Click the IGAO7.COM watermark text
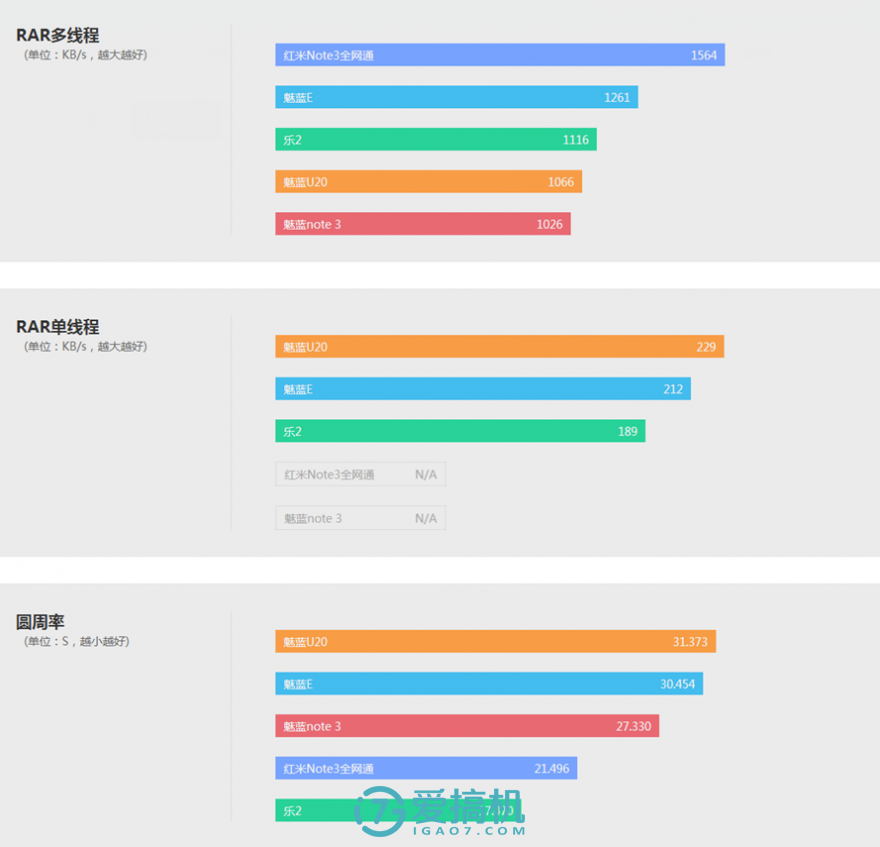 469,831
